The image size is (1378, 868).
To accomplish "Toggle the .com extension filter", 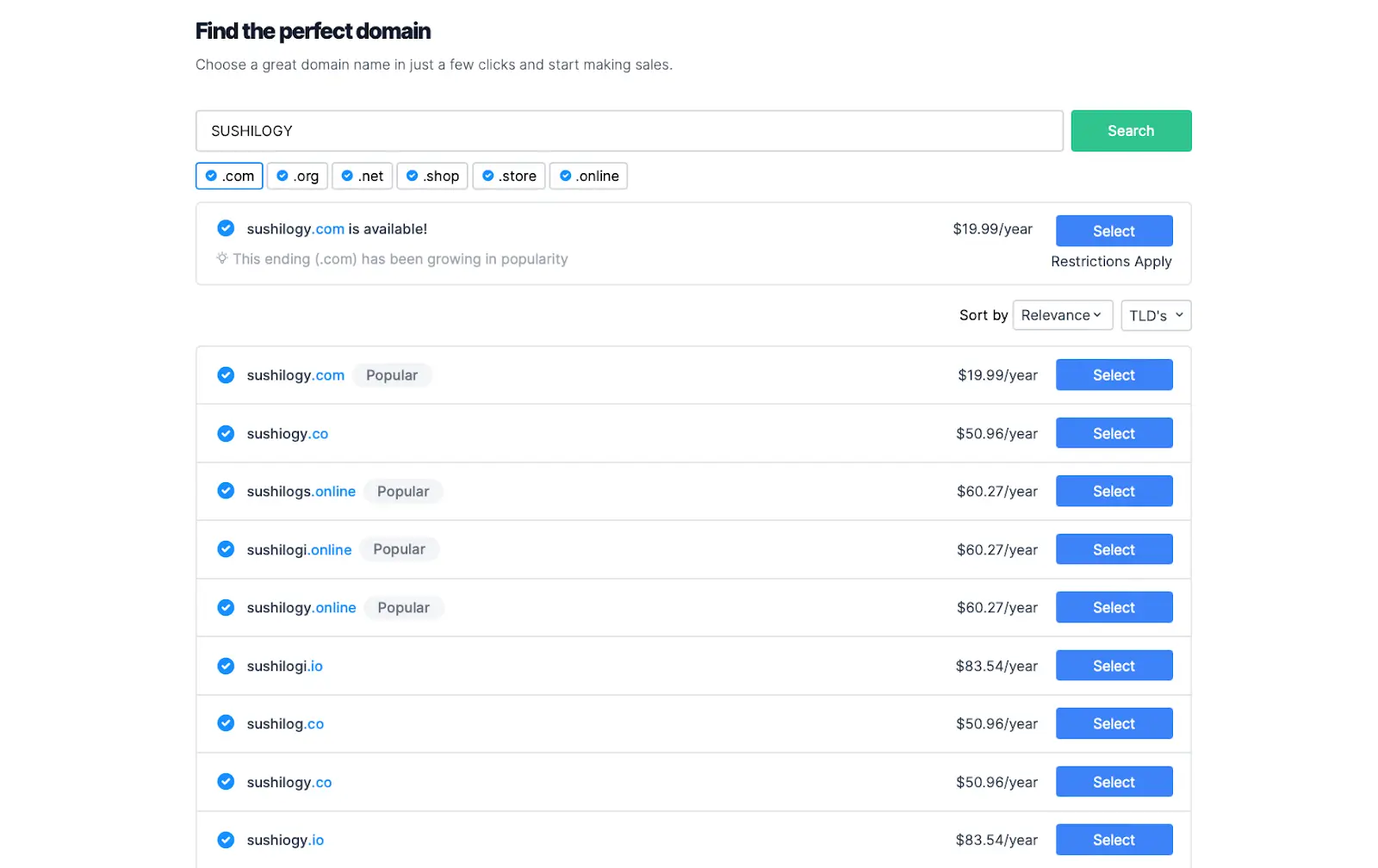I will pyautogui.click(x=229, y=176).
